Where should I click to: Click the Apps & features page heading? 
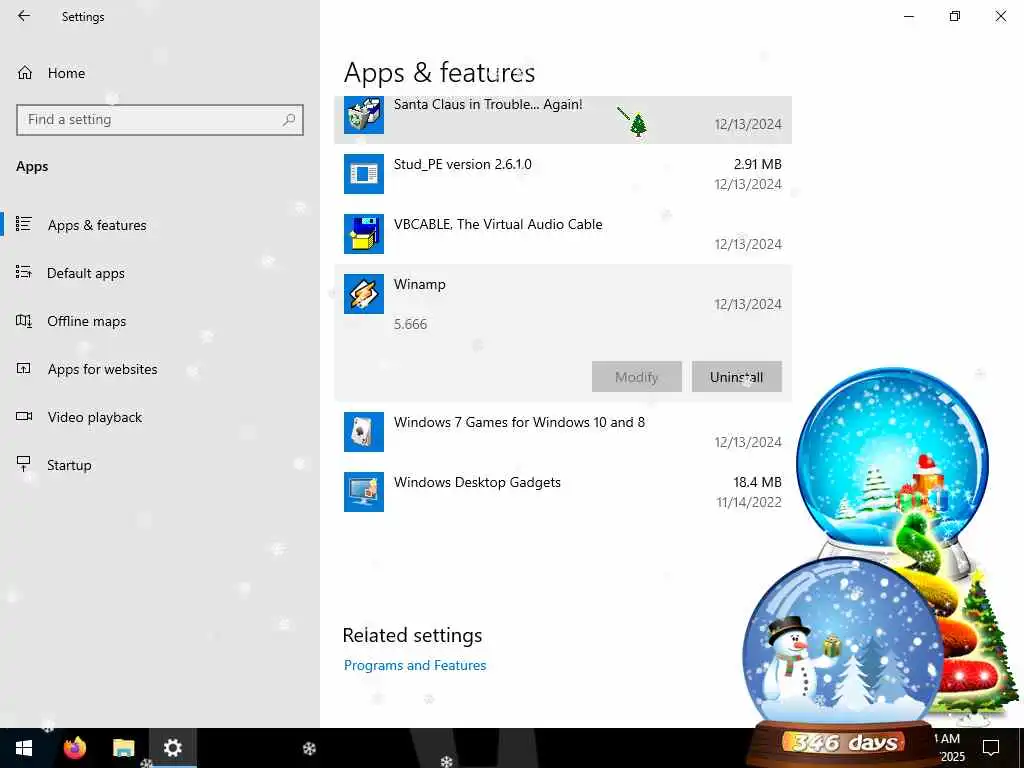[x=439, y=72]
